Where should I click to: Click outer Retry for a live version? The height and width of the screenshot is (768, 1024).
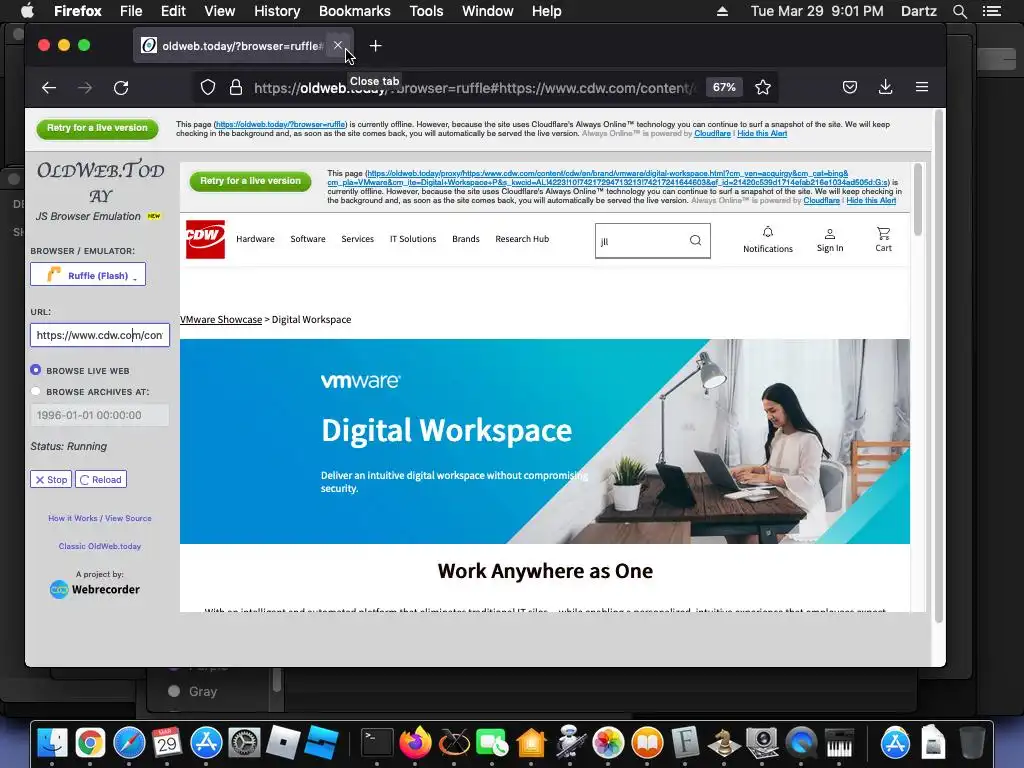click(x=97, y=128)
